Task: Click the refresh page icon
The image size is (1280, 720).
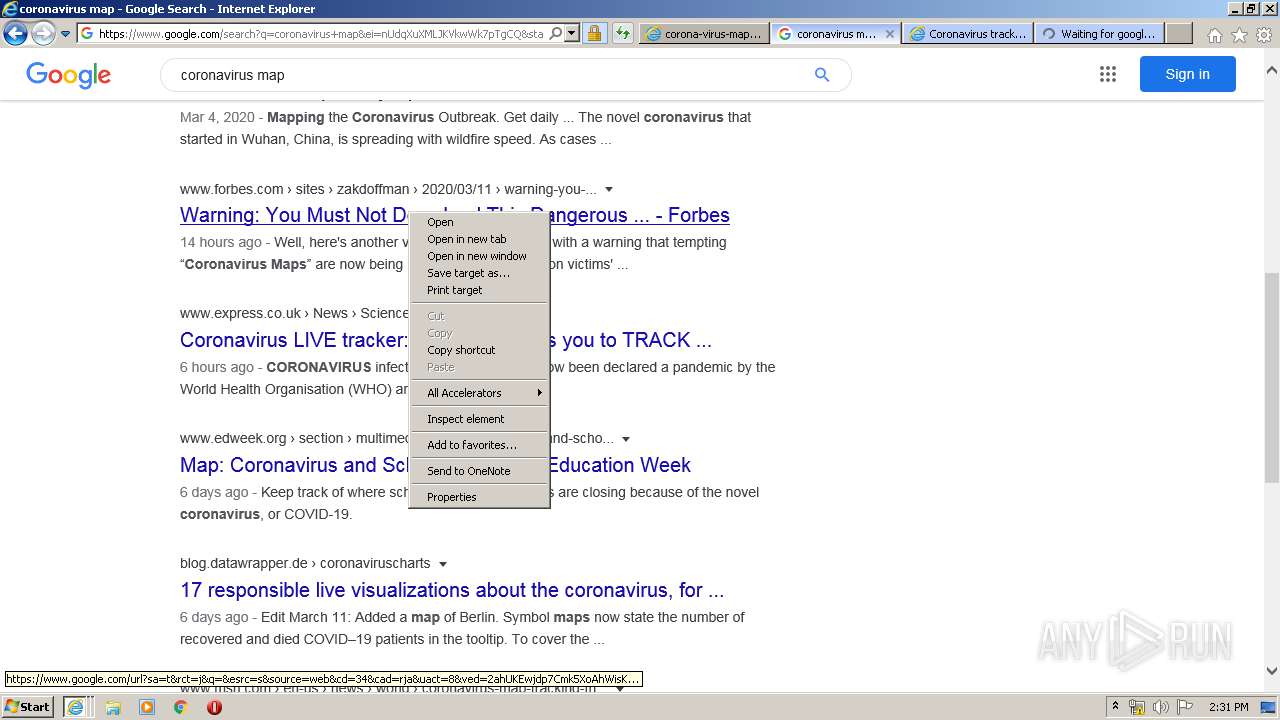Action: point(623,33)
